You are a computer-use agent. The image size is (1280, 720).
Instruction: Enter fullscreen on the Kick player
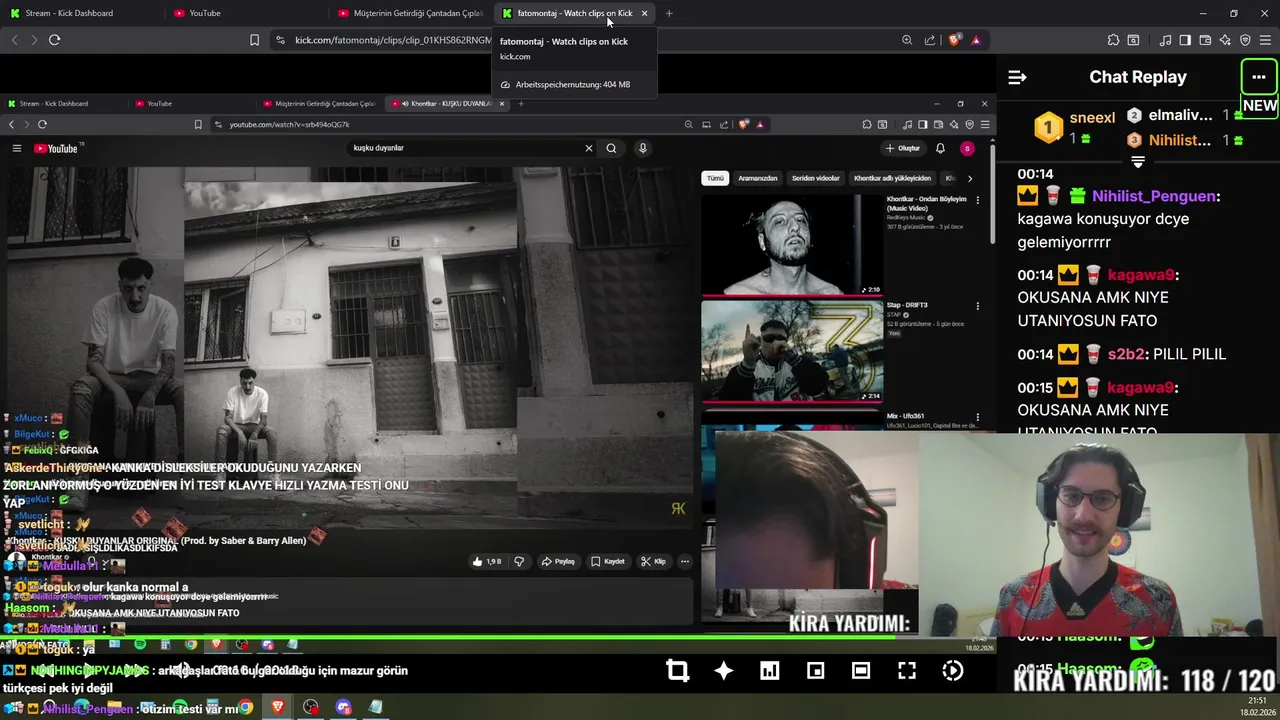(907, 671)
